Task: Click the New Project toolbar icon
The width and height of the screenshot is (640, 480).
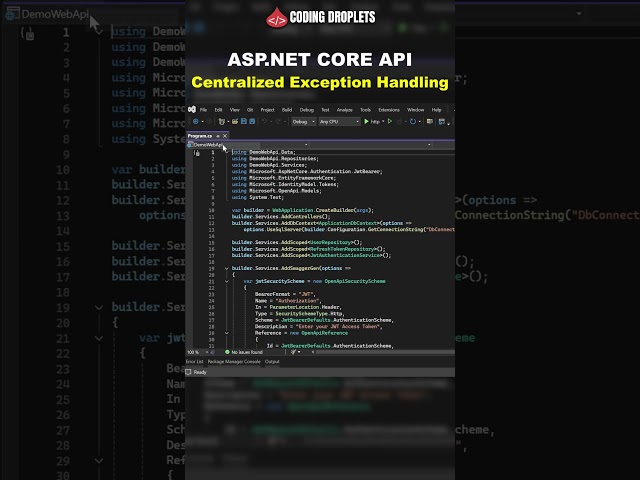Action: (221, 121)
